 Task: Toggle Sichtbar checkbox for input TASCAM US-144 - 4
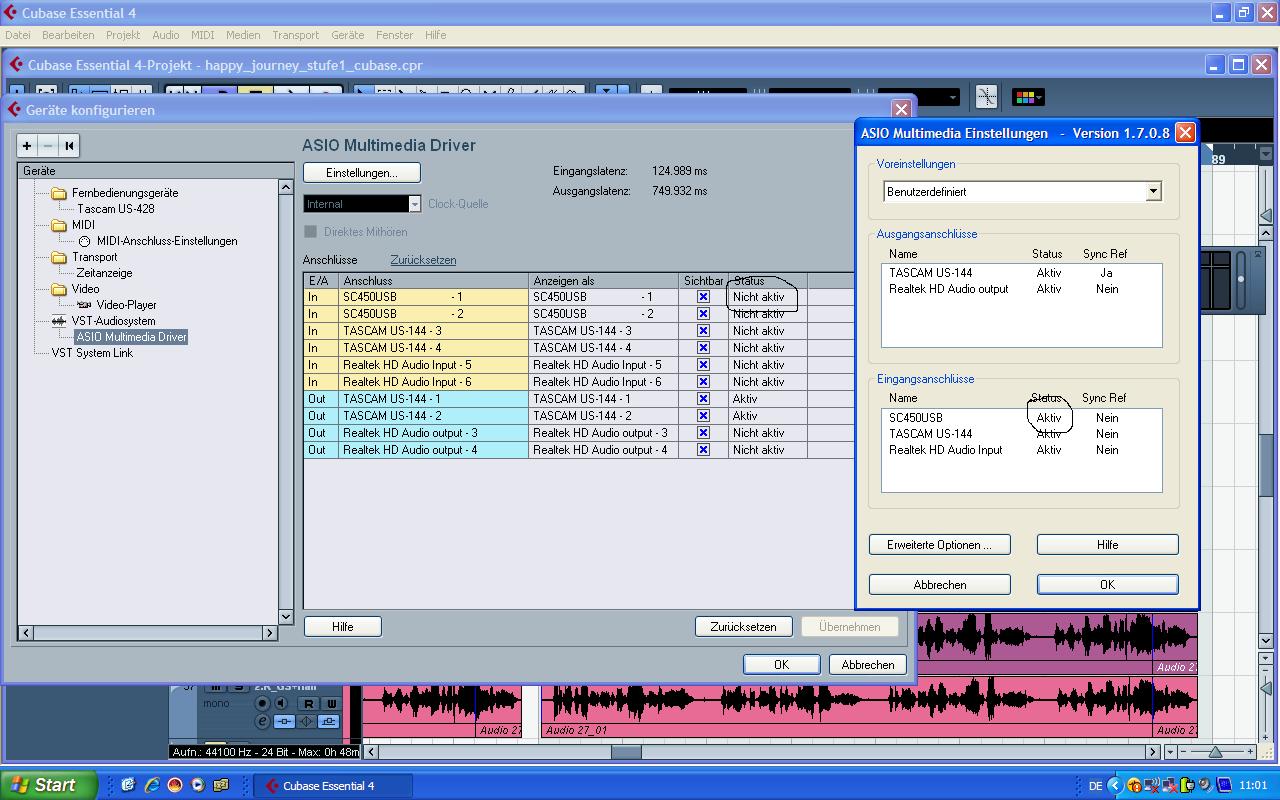(703, 348)
